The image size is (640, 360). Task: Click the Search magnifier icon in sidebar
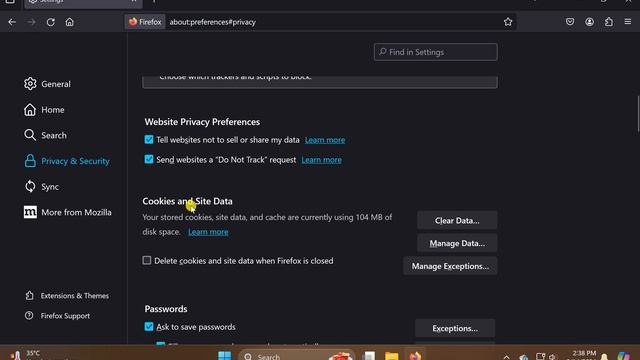(x=30, y=135)
